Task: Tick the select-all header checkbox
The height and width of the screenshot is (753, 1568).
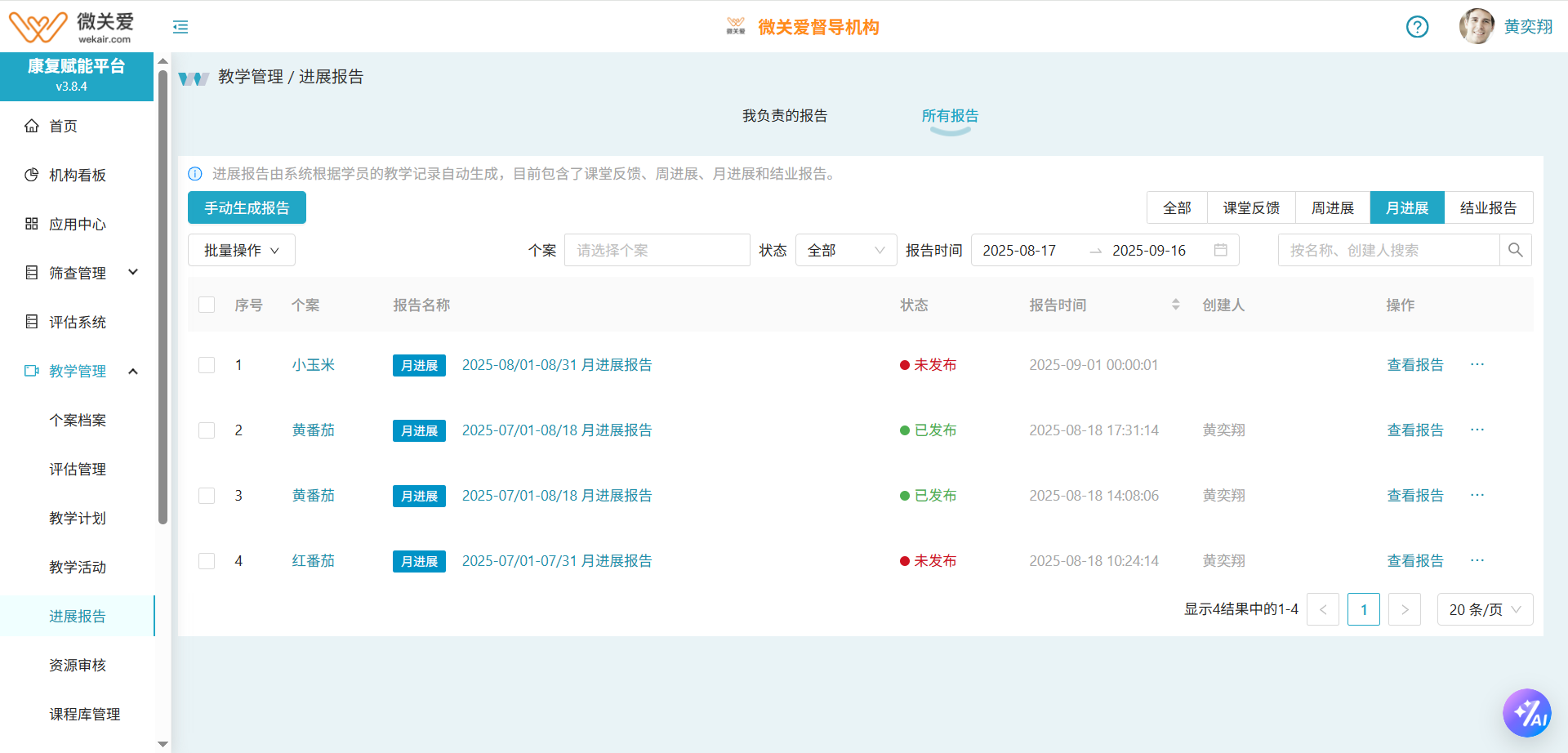Action: click(x=207, y=305)
